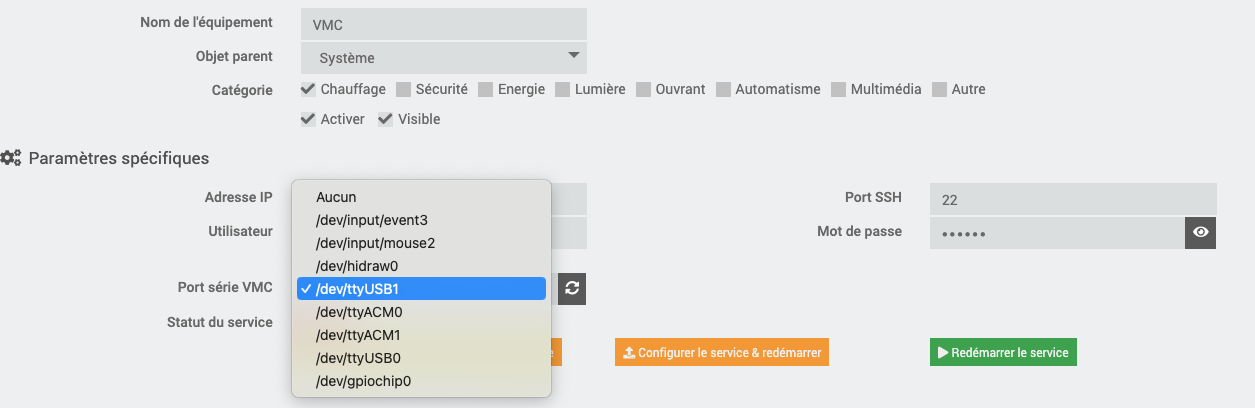Check the Energie category
Screen dimensions: 1255x408
(x=486, y=89)
